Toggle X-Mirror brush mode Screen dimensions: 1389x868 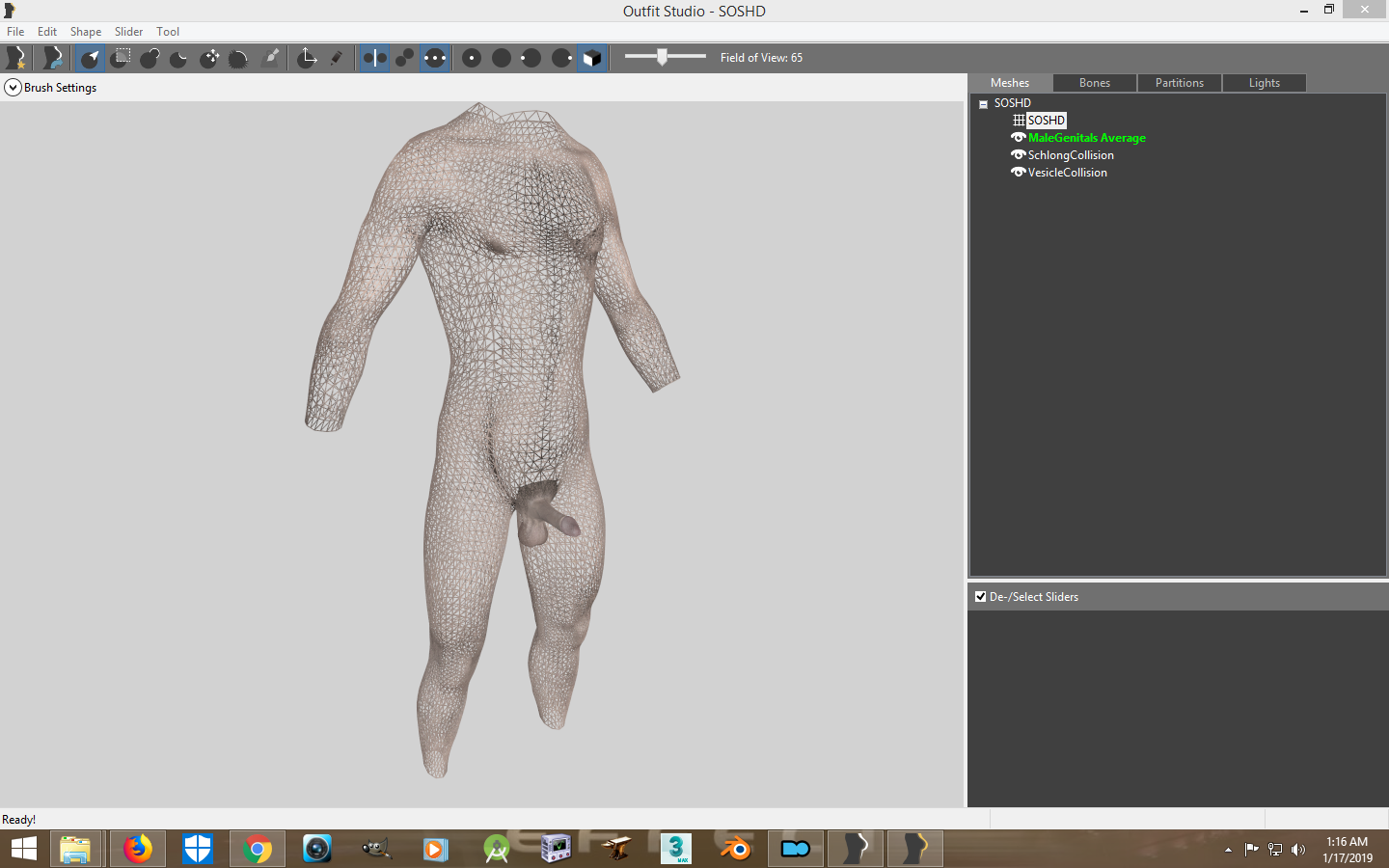[374, 58]
